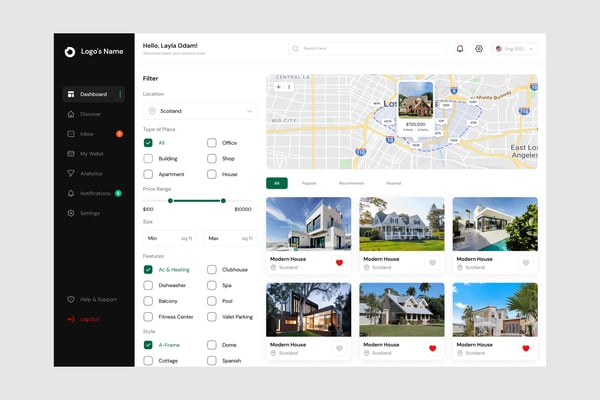
Task: Open Notifications in the sidebar
Action: [89, 193]
